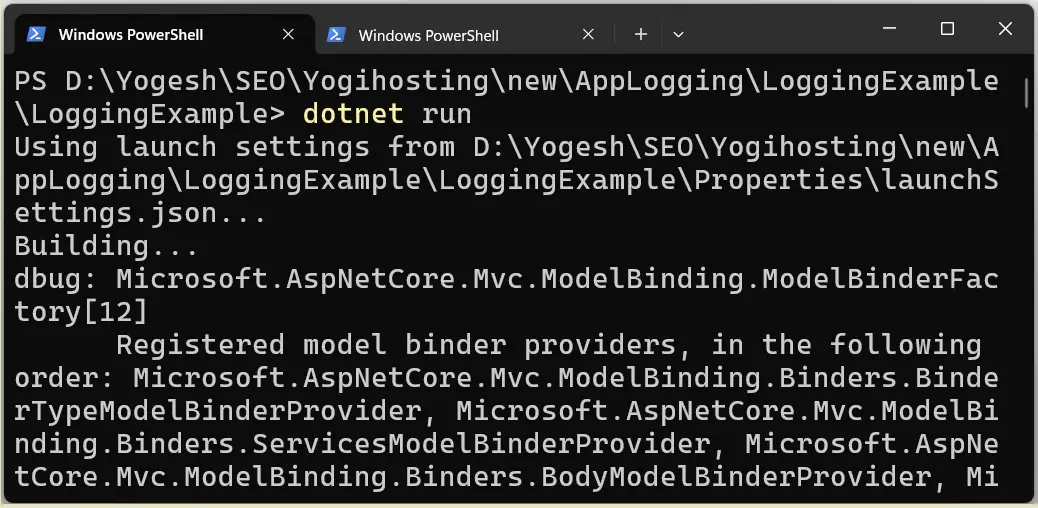Maximize the terminal window
This screenshot has height=508, width=1038.
947,28
